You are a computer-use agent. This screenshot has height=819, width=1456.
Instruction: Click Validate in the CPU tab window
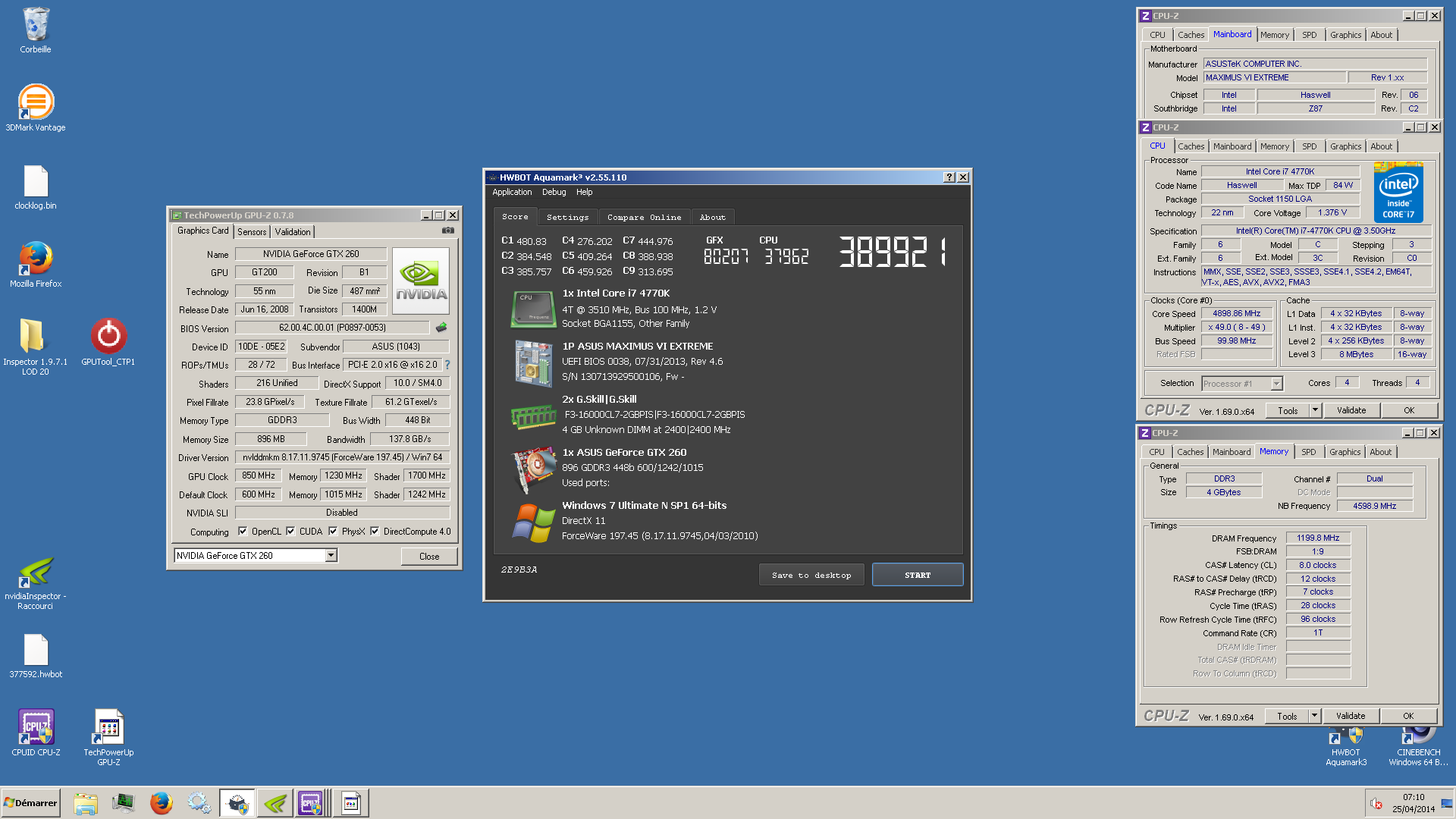pyautogui.click(x=1351, y=410)
